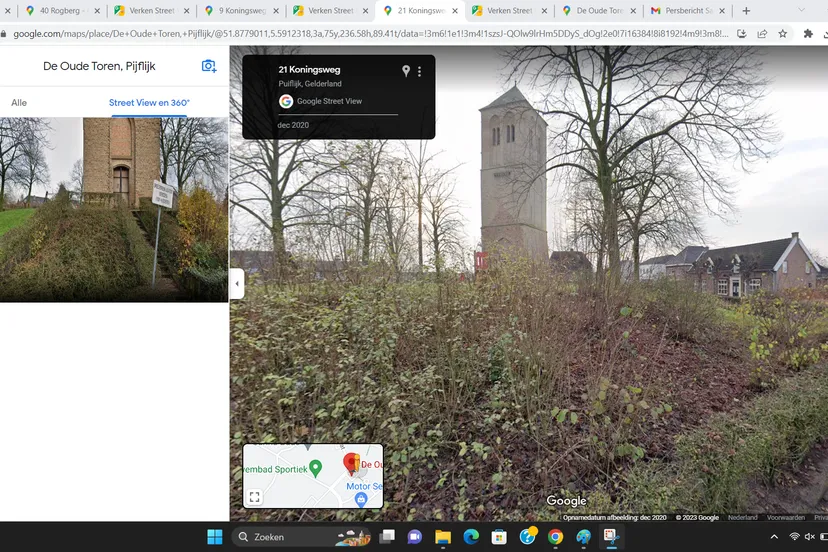The width and height of the screenshot is (828, 552).
Task: Click the tower street view thumbnail photo
Action: pyautogui.click(x=114, y=209)
